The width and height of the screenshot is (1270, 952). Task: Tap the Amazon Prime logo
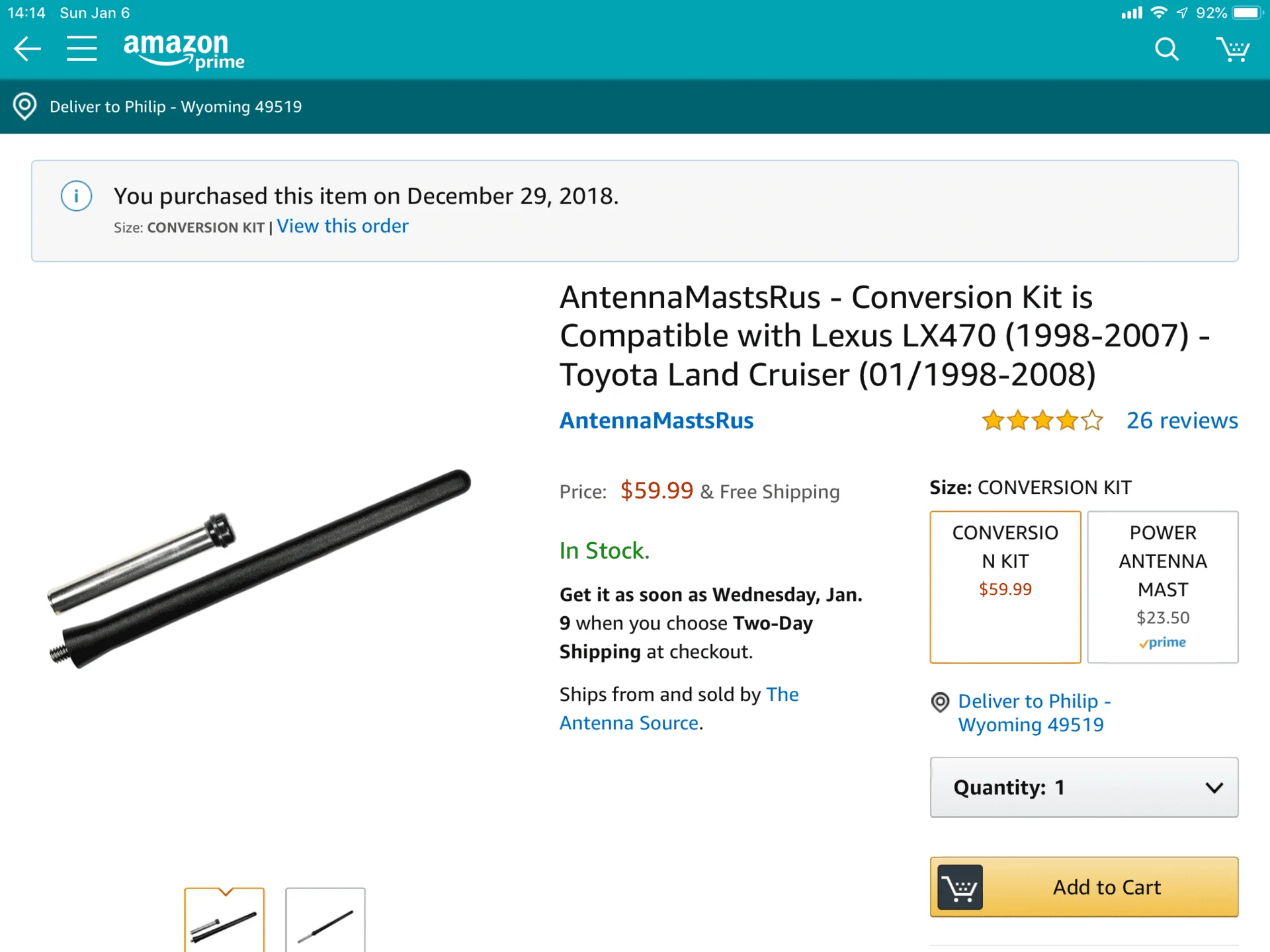(x=183, y=50)
